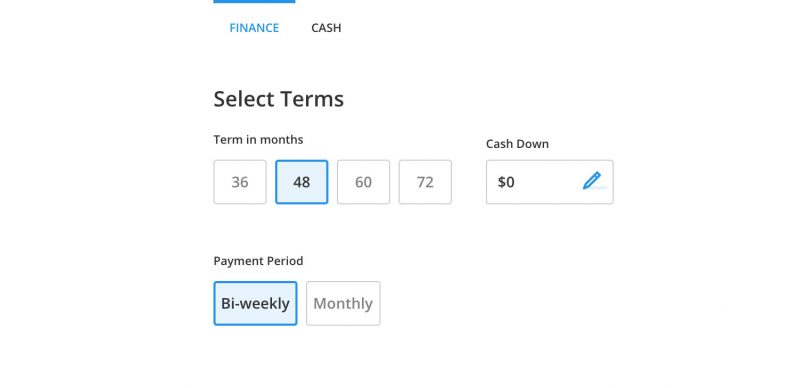Pick the five-year term option
800x388 pixels.
pos(363,182)
